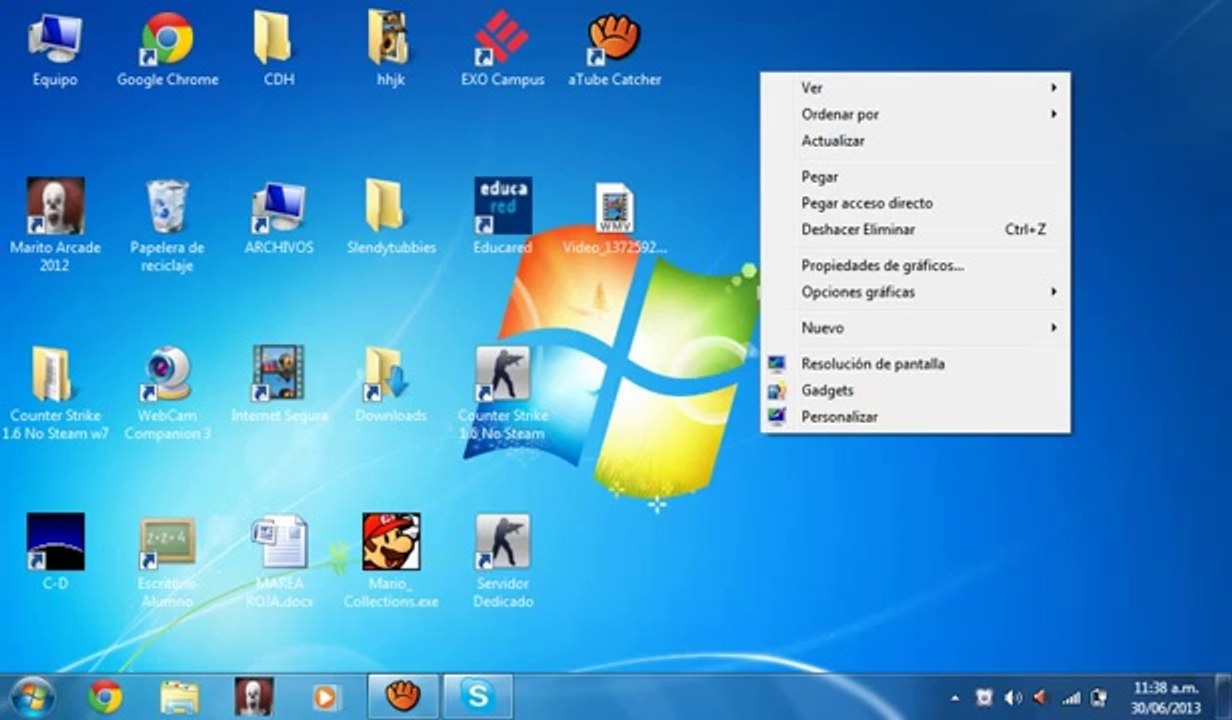1232x720 pixels.
Task: Expand the Nuevo submenu
Action: (x=915, y=328)
